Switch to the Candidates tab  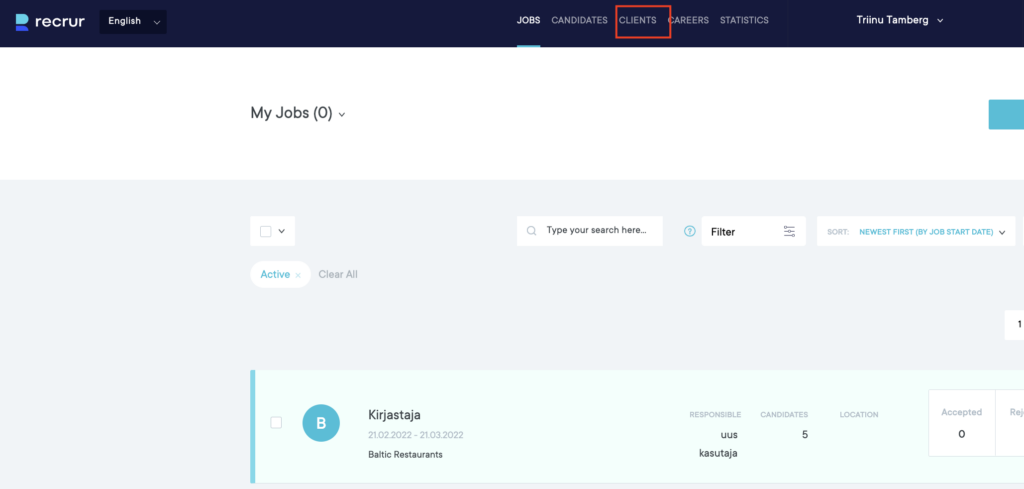579,20
